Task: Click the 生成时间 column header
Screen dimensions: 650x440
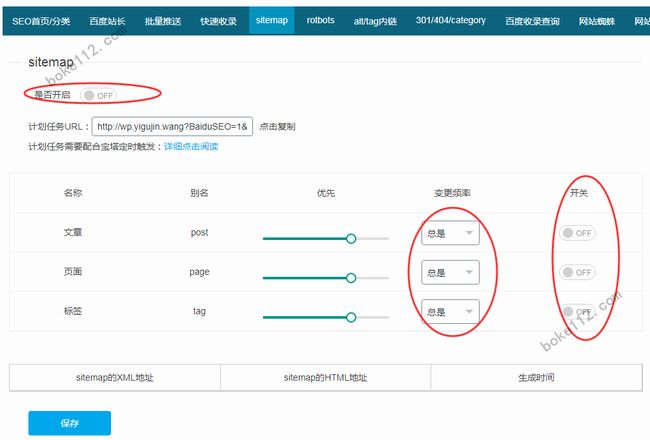Action: [536, 377]
